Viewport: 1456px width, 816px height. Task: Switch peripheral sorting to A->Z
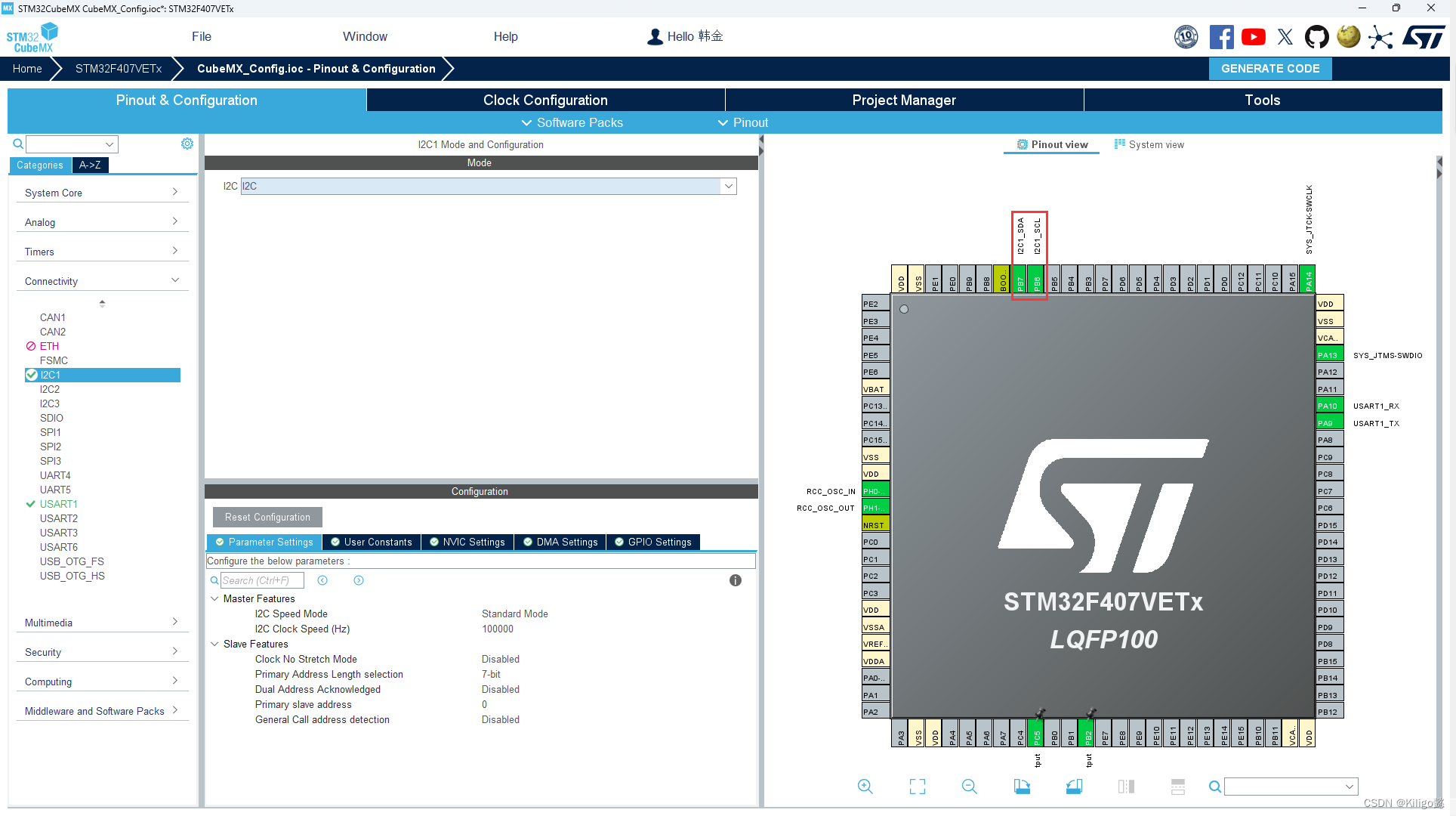coord(90,165)
